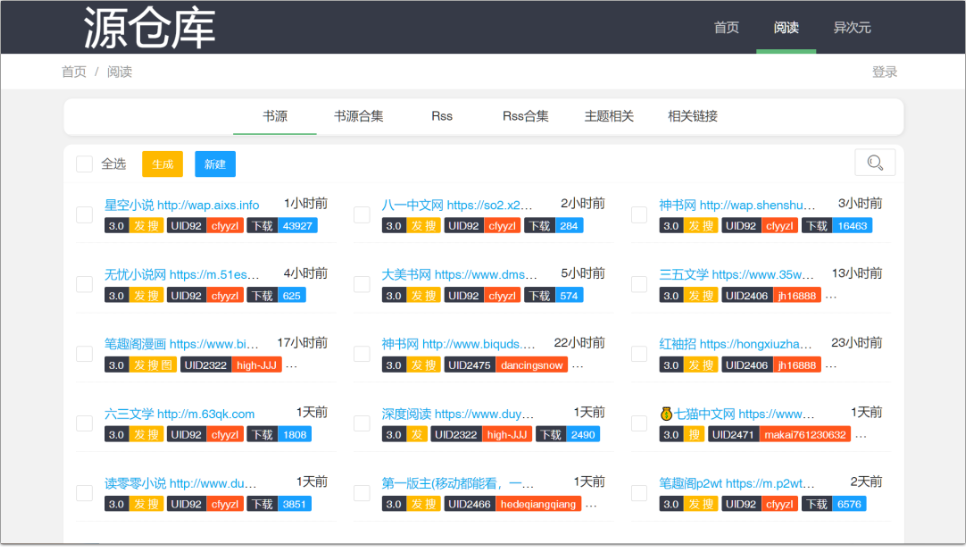The width and height of the screenshot is (966, 547).
Task: Click the UID2475 dancingsnow tag under 神书网
Action: (505, 366)
